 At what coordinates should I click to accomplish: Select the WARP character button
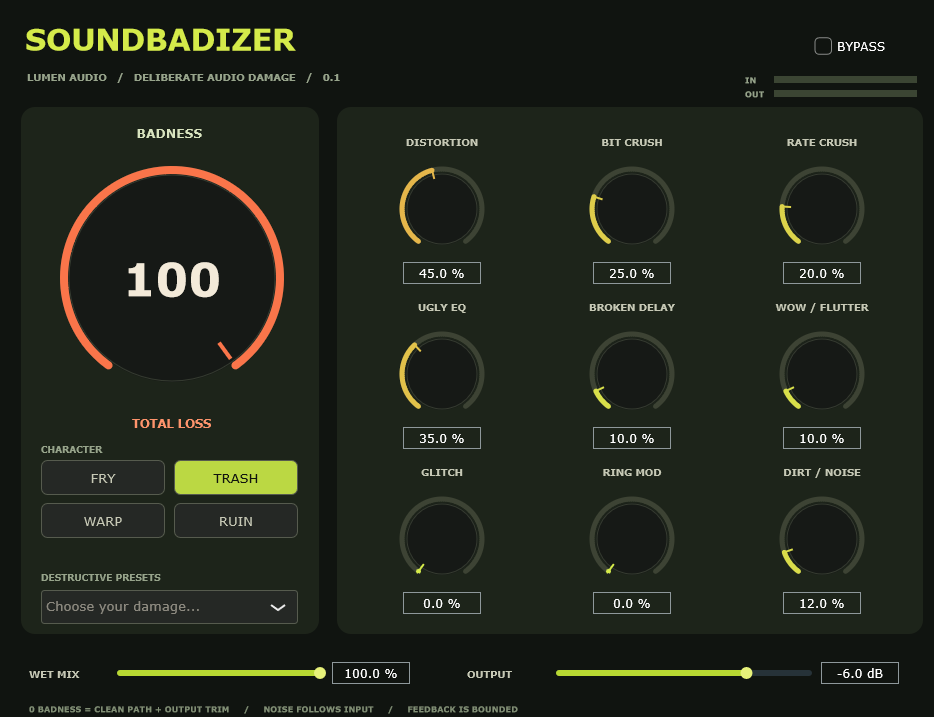click(102, 520)
